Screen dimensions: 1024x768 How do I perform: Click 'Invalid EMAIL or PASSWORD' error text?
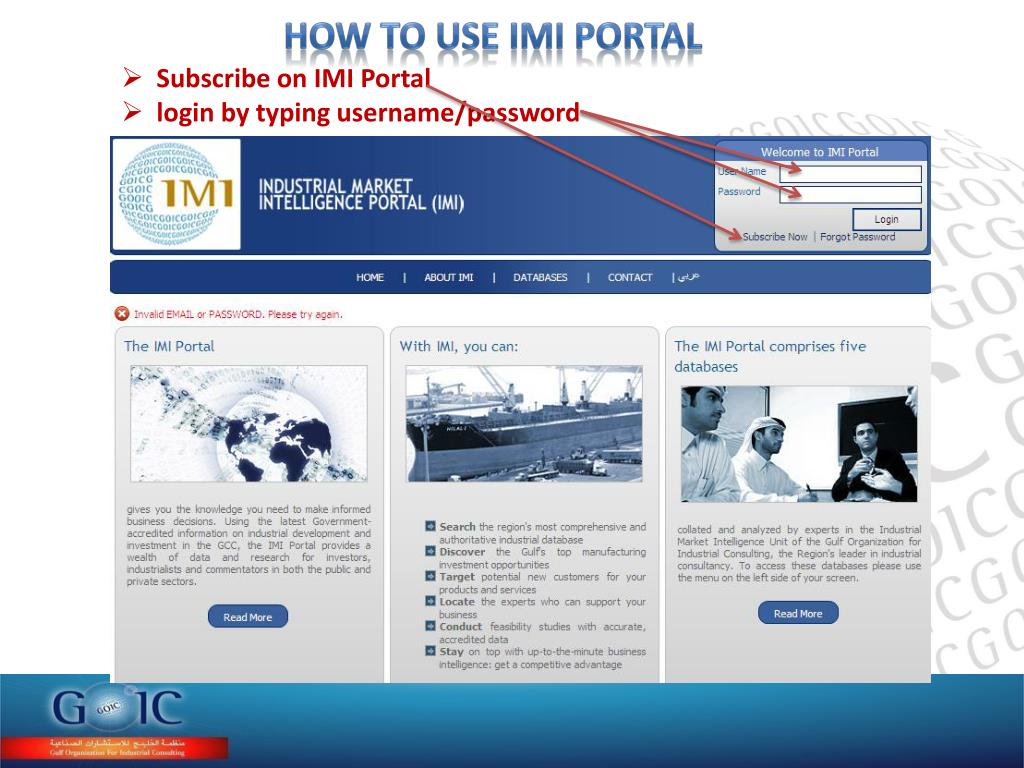(238, 314)
